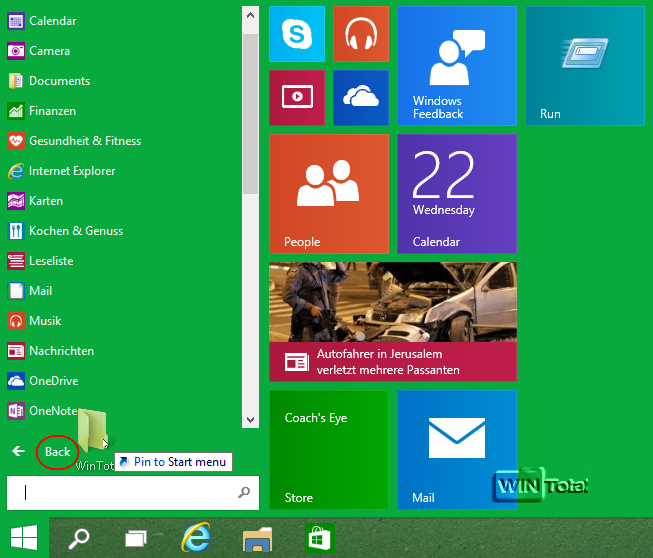The width and height of the screenshot is (653, 558).
Task: Launch the Video tile
Action: pos(297,97)
